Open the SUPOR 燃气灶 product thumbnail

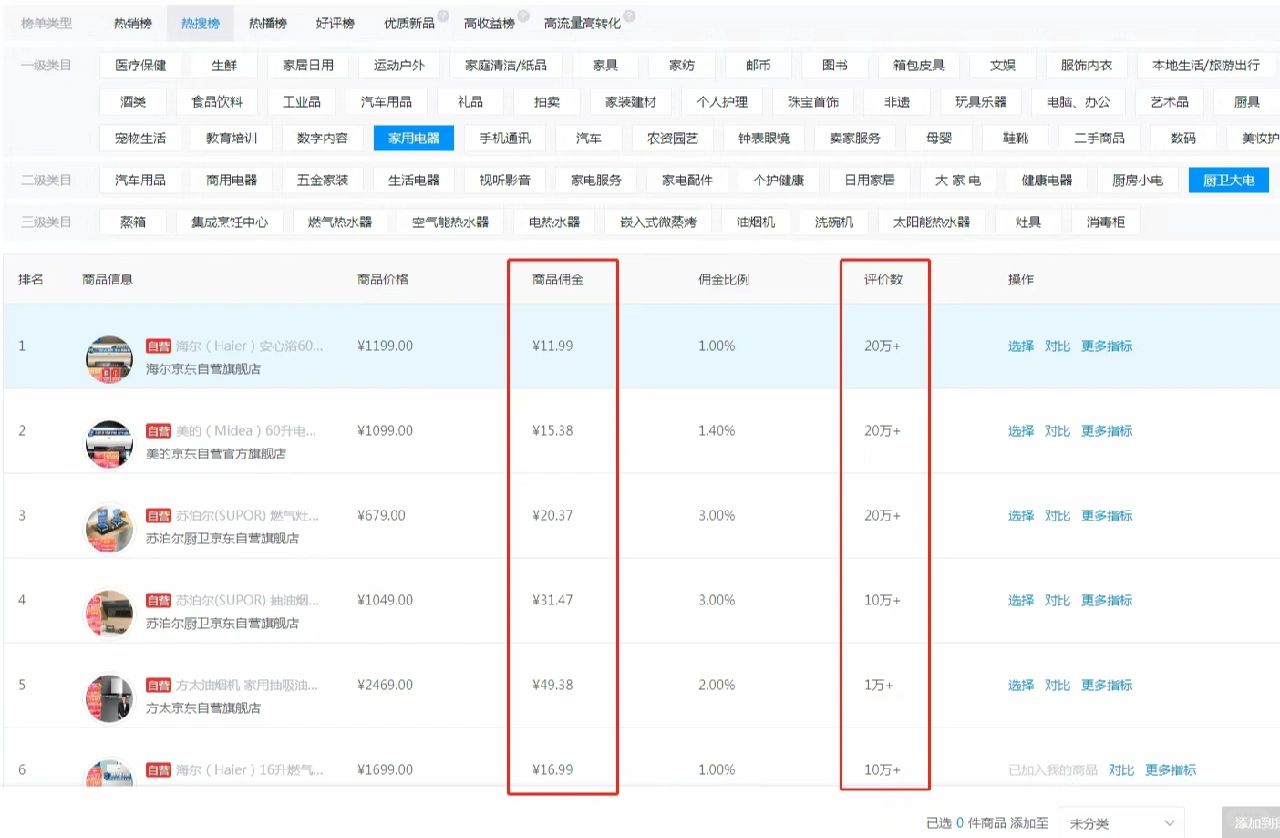(x=109, y=528)
